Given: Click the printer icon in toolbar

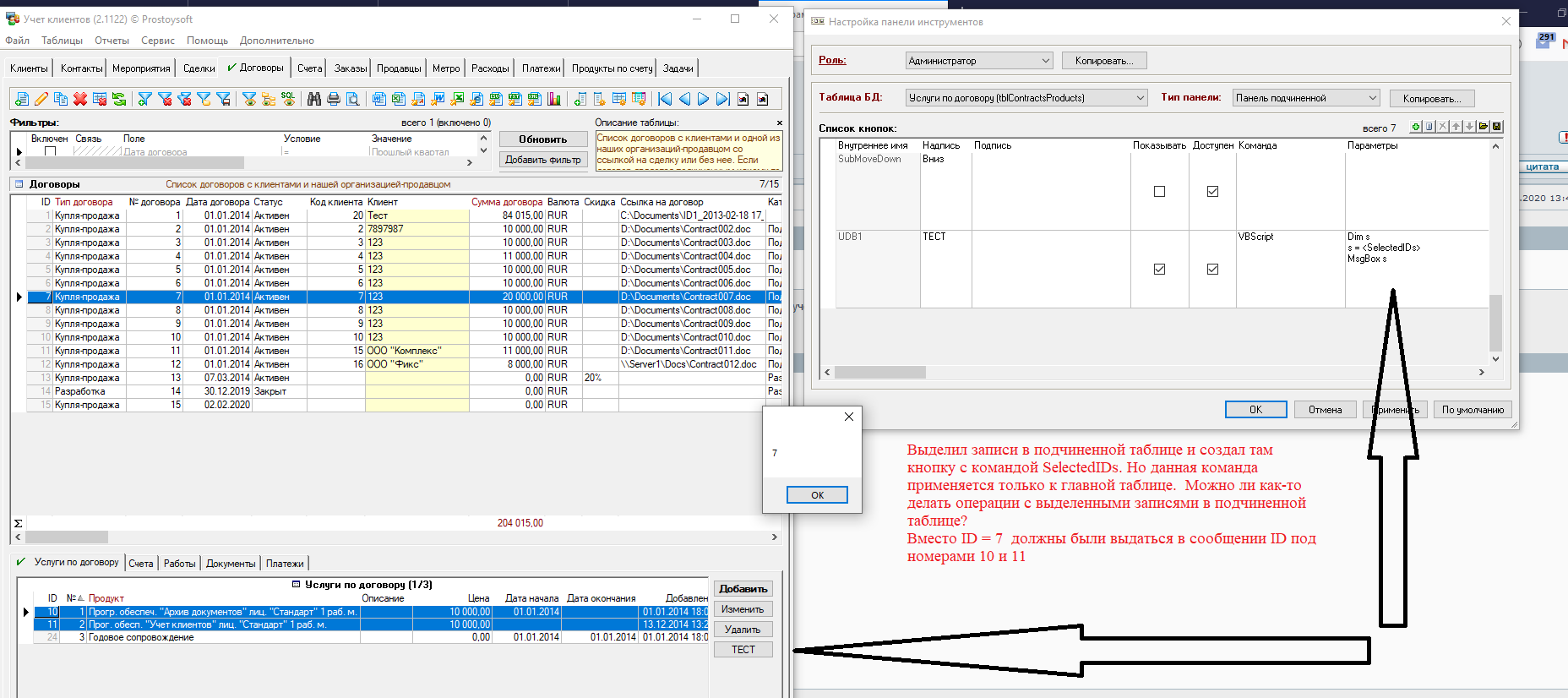Looking at the screenshot, I should pos(334,99).
